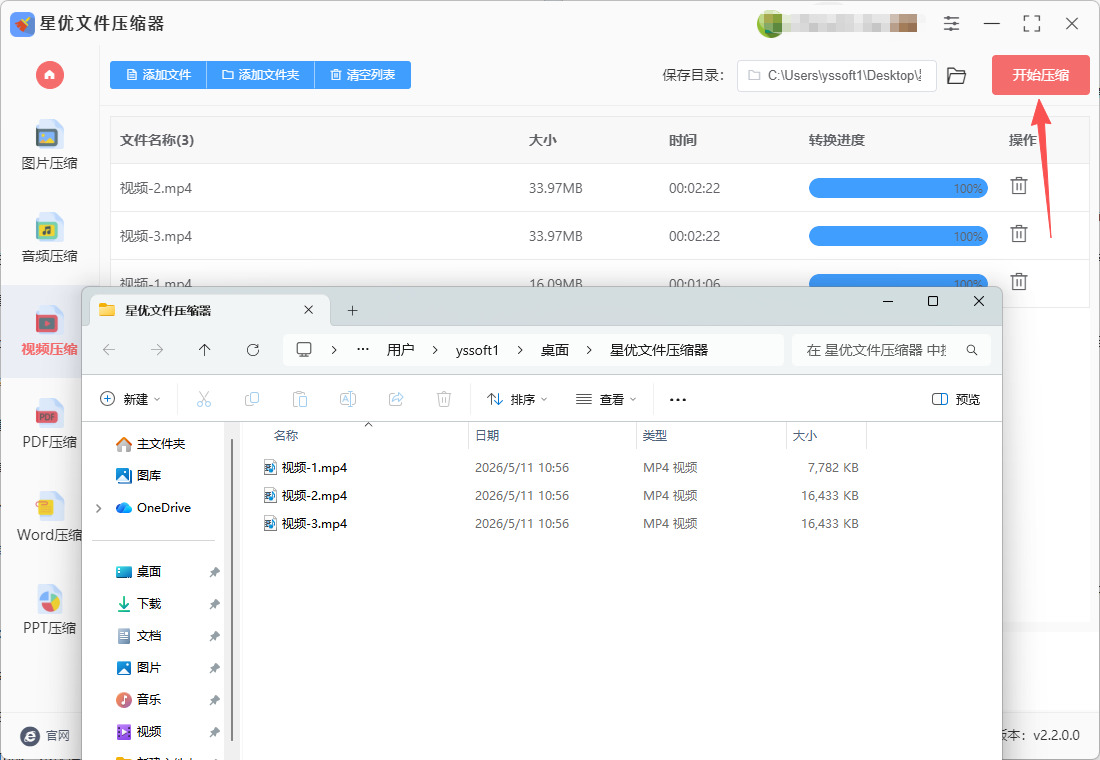Open Word压缩 in the sidebar
Viewport: 1100px width, 760px height.
pyautogui.click(x=49, y=517)
